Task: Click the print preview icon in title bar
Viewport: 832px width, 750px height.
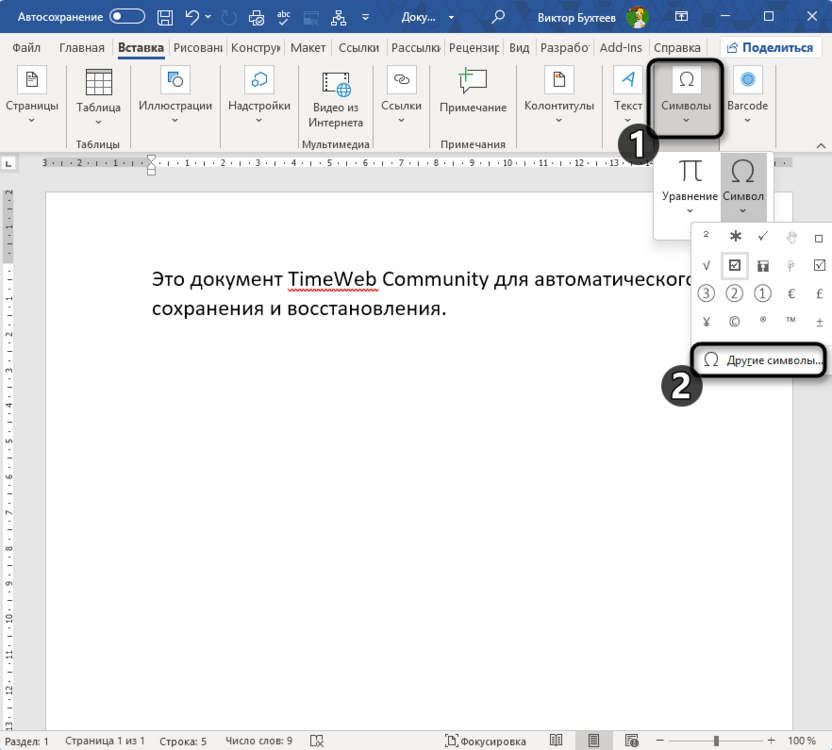Action: pyautogui.click(x=256, y=18)
